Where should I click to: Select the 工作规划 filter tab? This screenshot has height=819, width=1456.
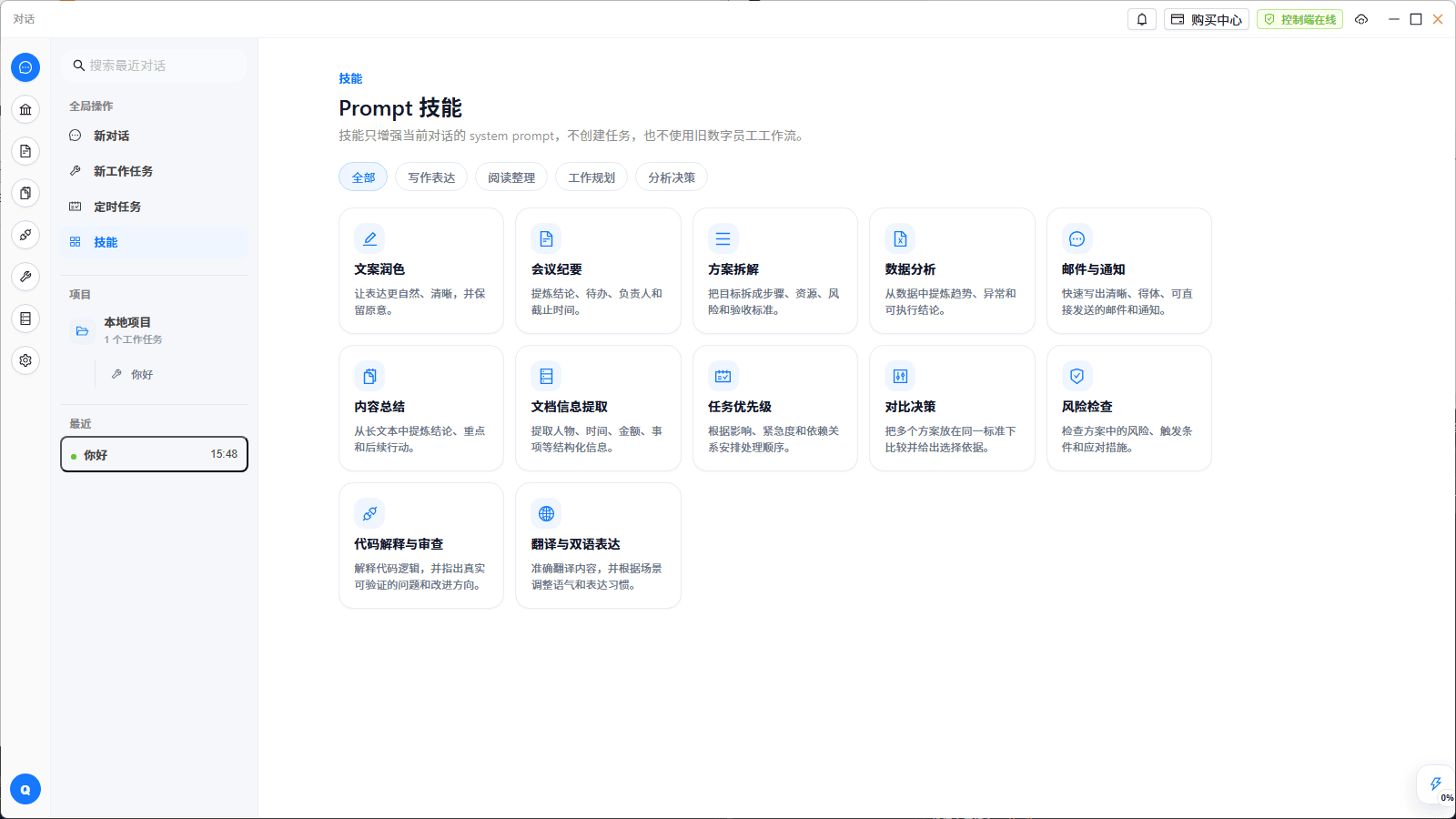(591, 177)
